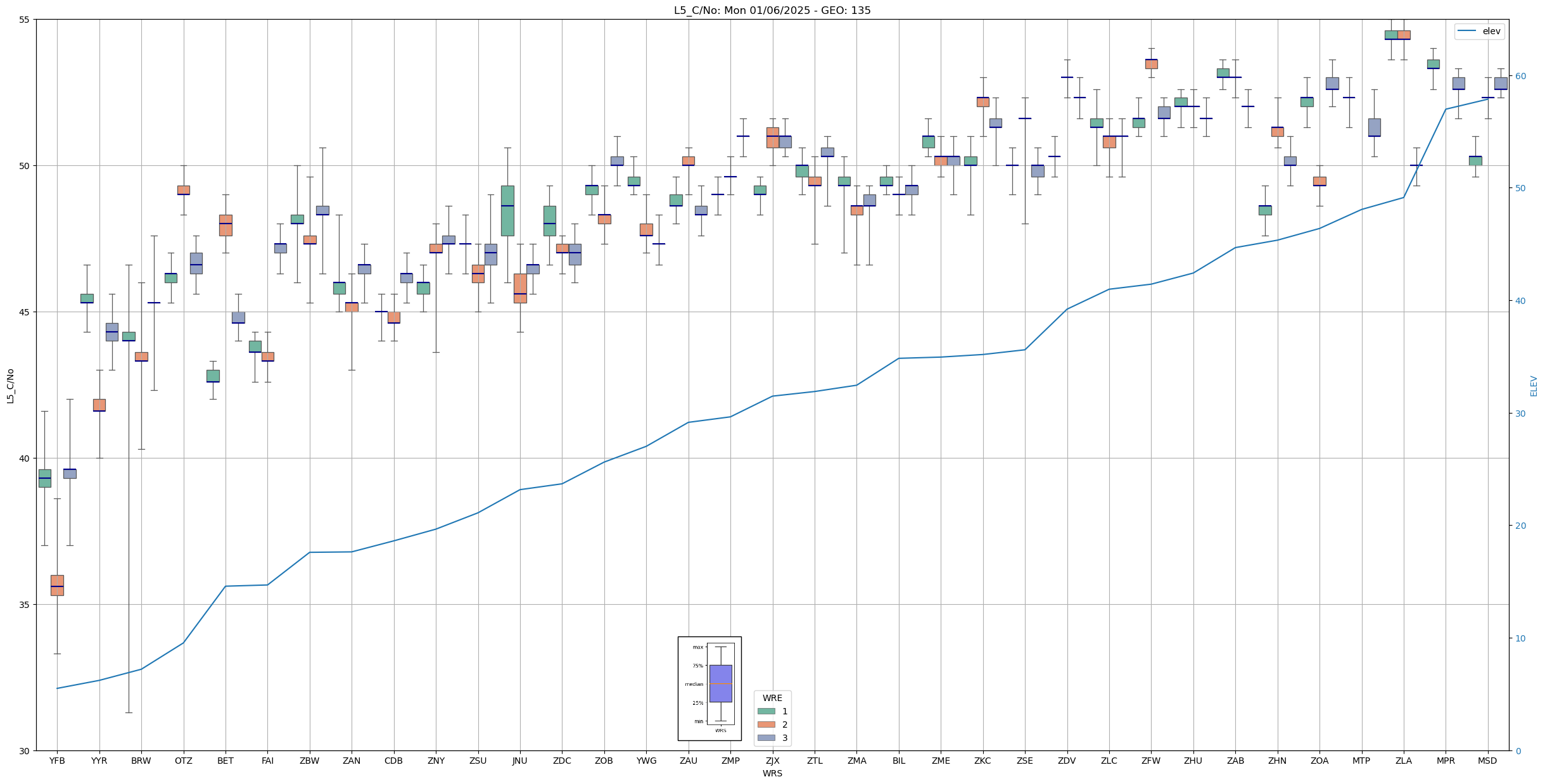Click the WRE legend title
Image resolution: width=1545 pixels, height=784 pixels.
772,698
